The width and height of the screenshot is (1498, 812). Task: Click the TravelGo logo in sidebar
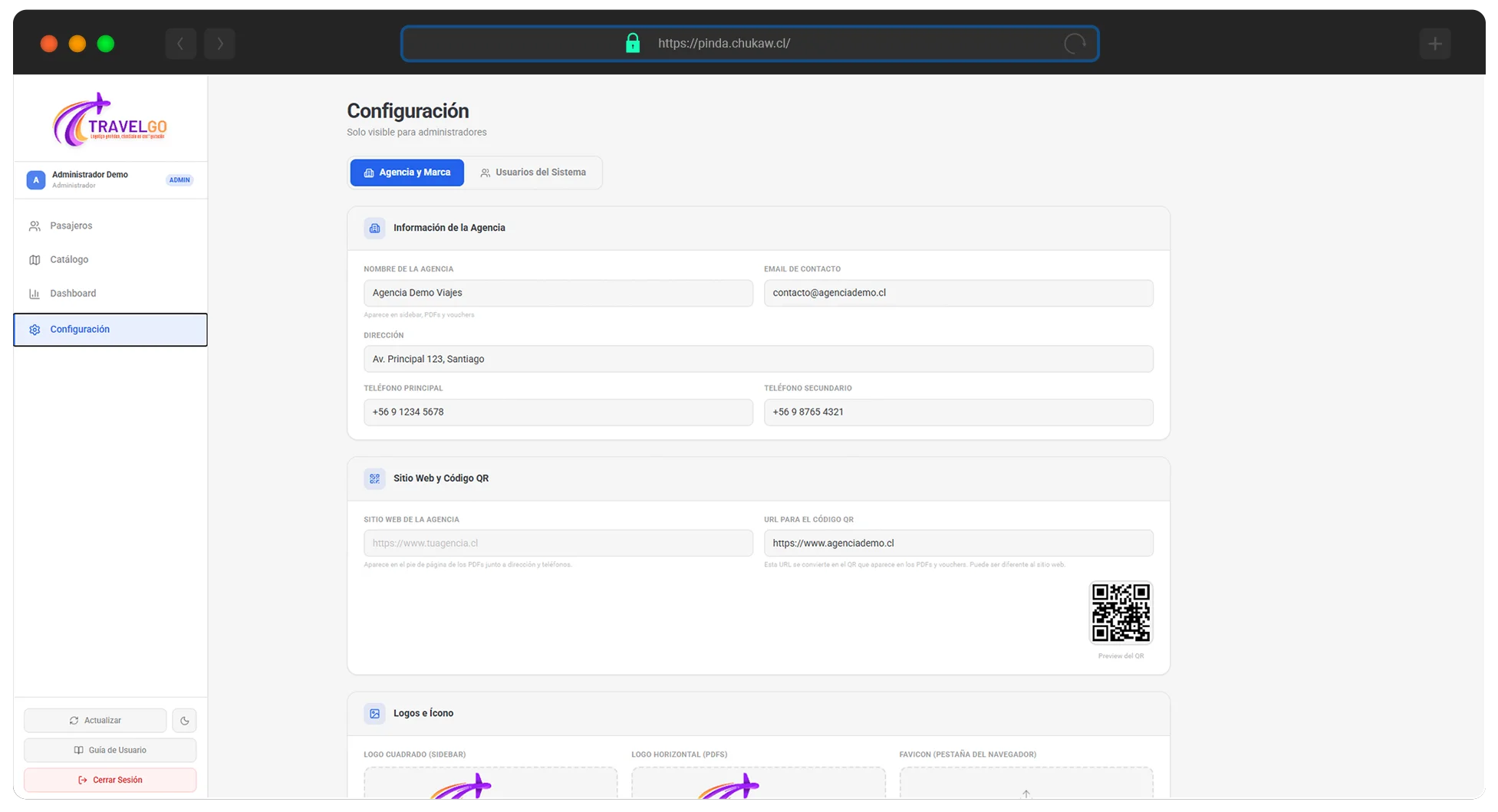coord(110,120)
